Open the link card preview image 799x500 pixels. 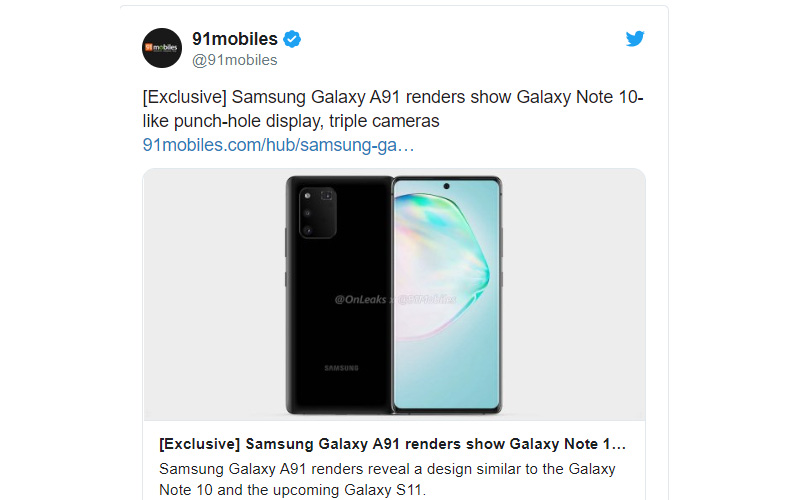tap(394, 295)
